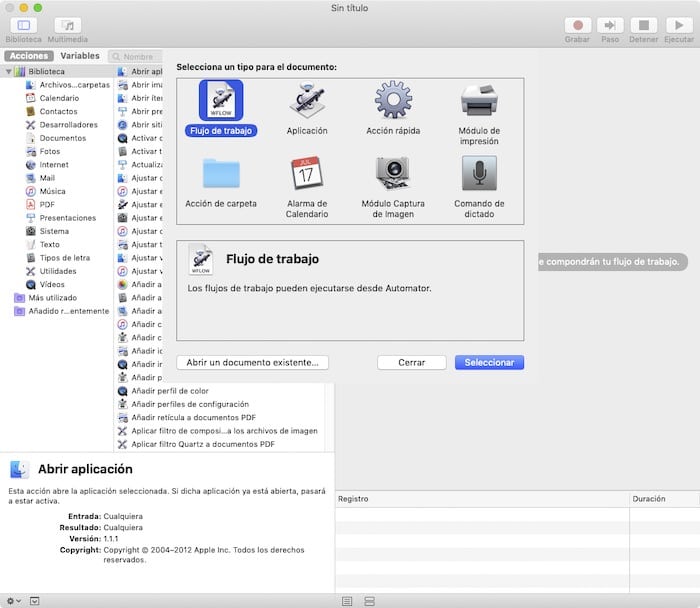Click the Grabar record button in toolbar
This screenshot has width=700, height=608.
[577, 25]
